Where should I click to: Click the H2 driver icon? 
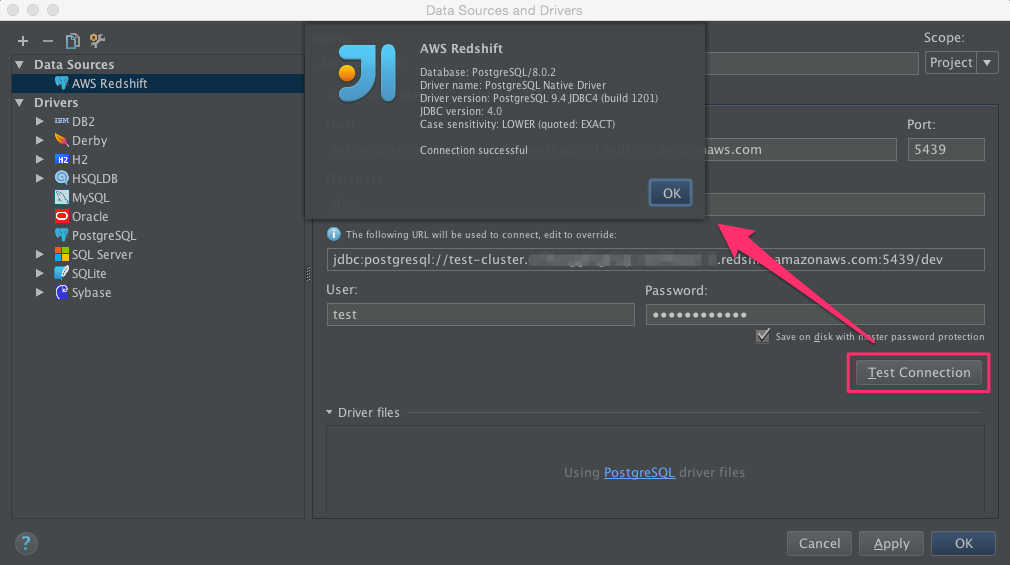point(62,159)
